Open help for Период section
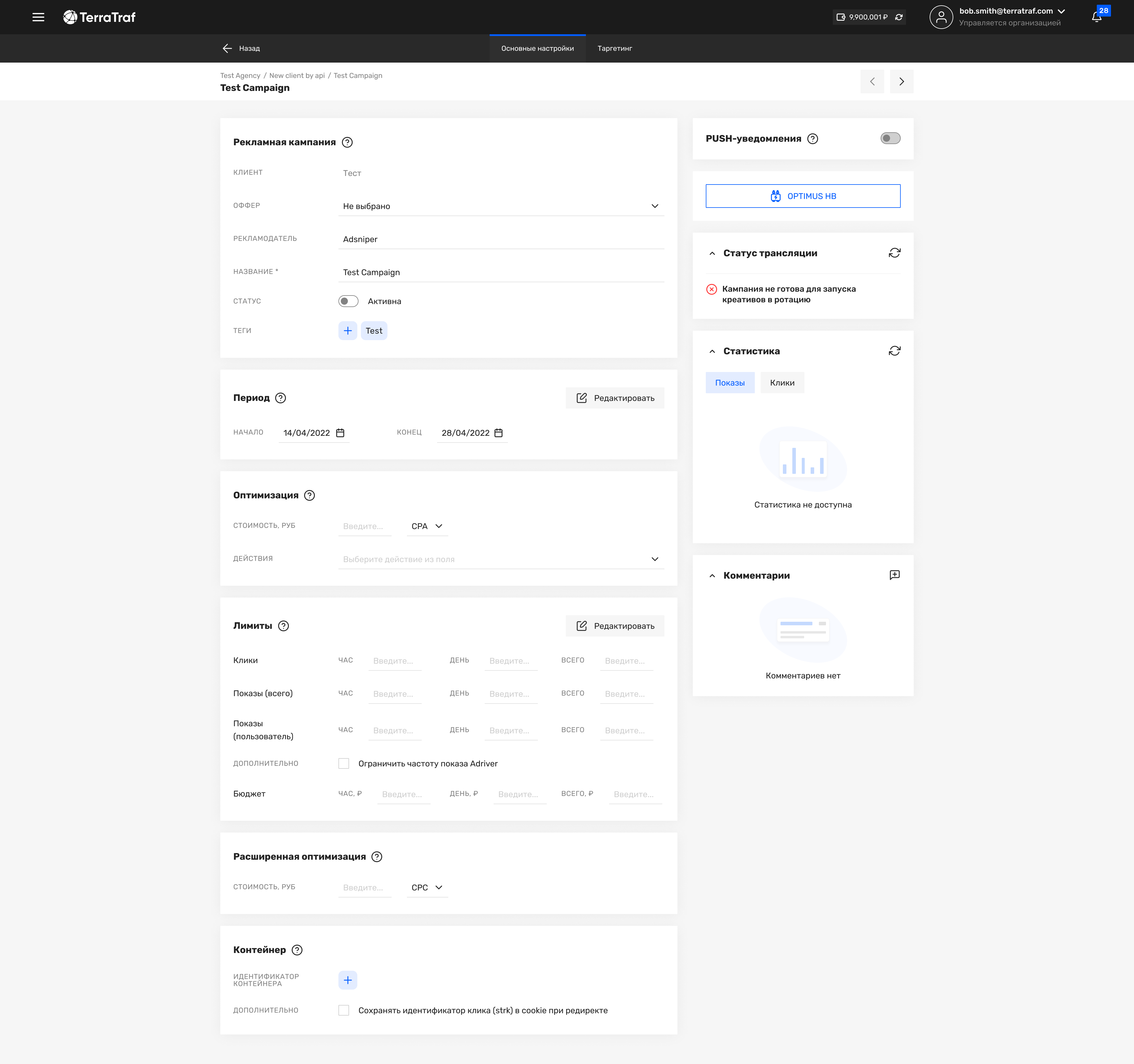The image size is (1134, 1064). tap(281, 398)
